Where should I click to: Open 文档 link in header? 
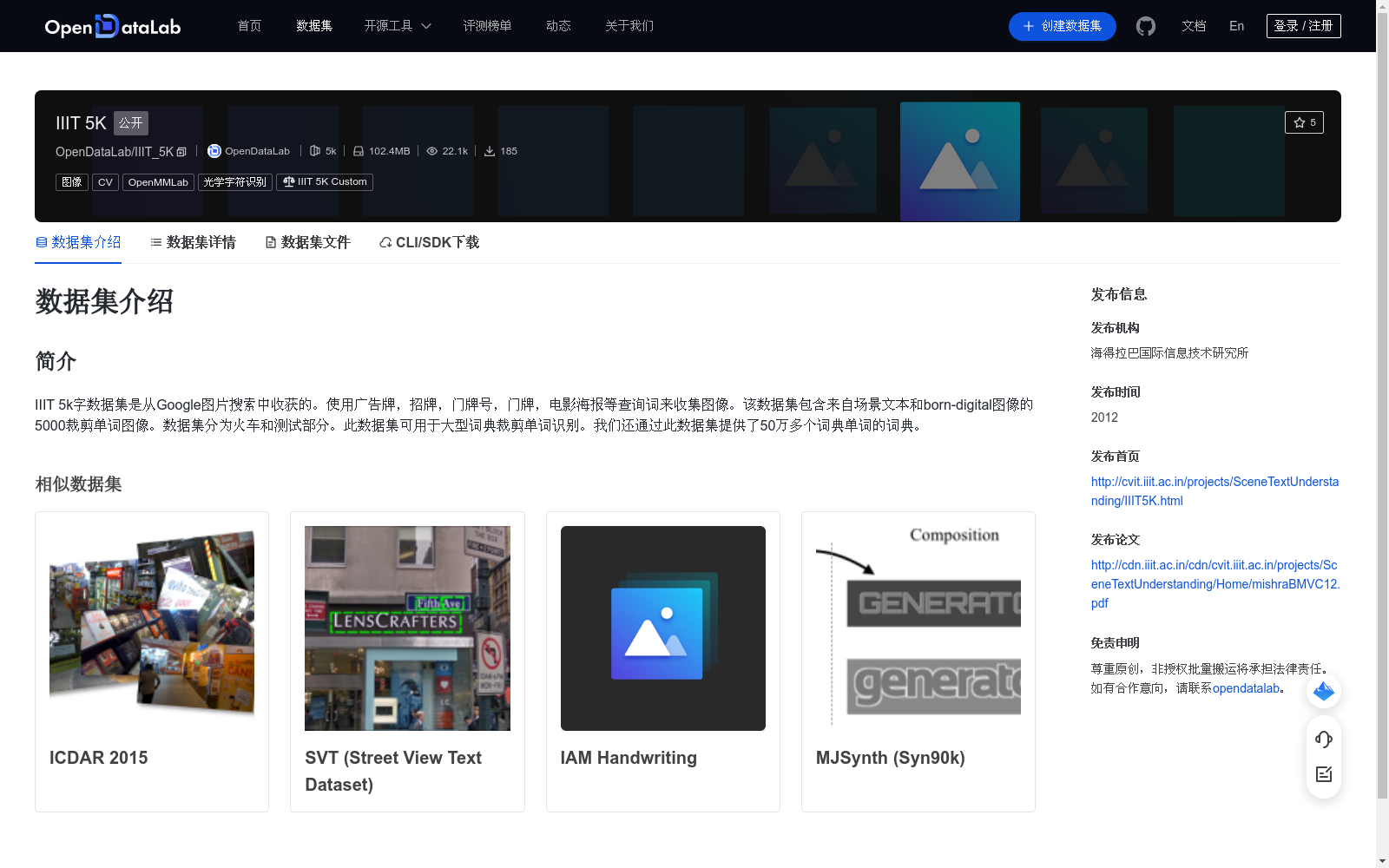tap(1194, 26)
